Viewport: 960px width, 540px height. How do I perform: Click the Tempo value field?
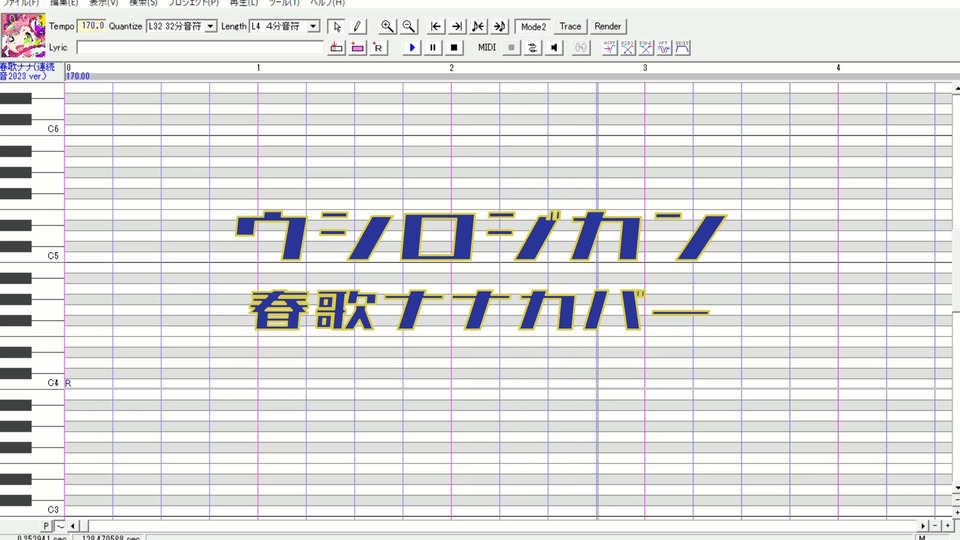click(x=92, y=26)
